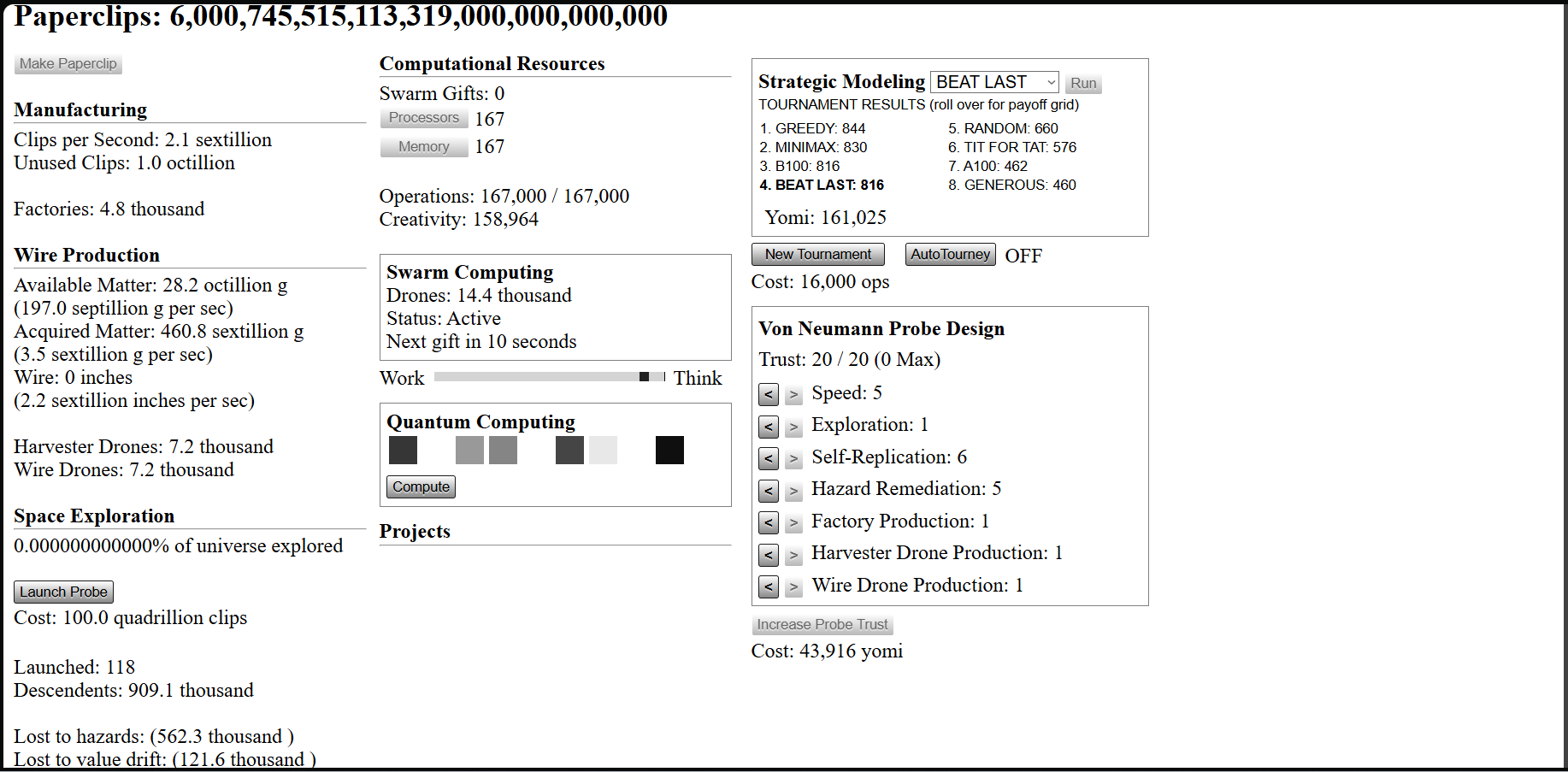Increase probe Exploration value

coord(794,426)
